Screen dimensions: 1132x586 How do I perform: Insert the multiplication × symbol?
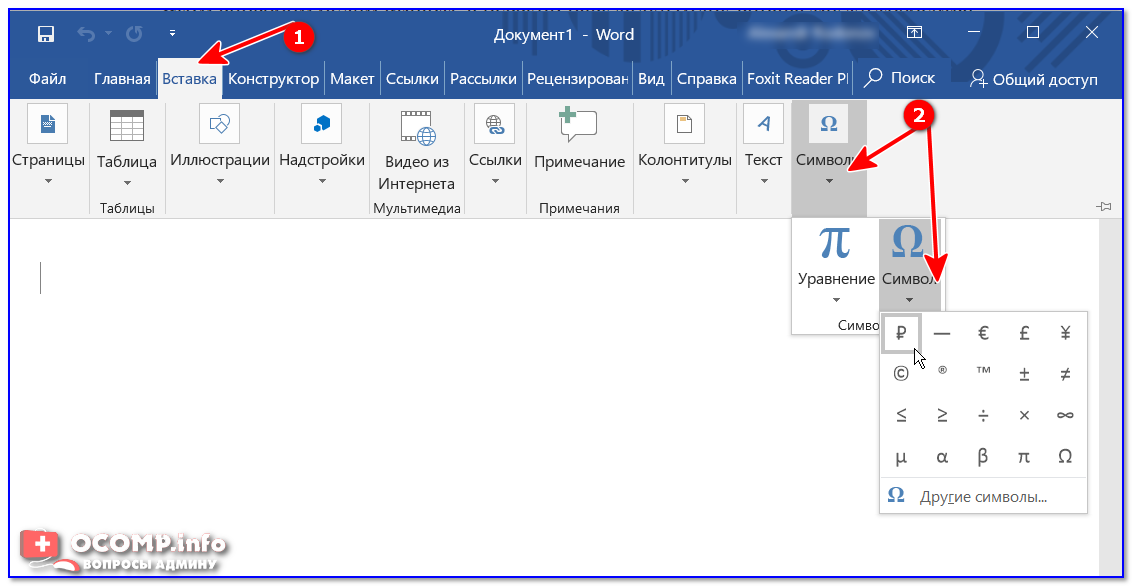tap(1024, 415)
